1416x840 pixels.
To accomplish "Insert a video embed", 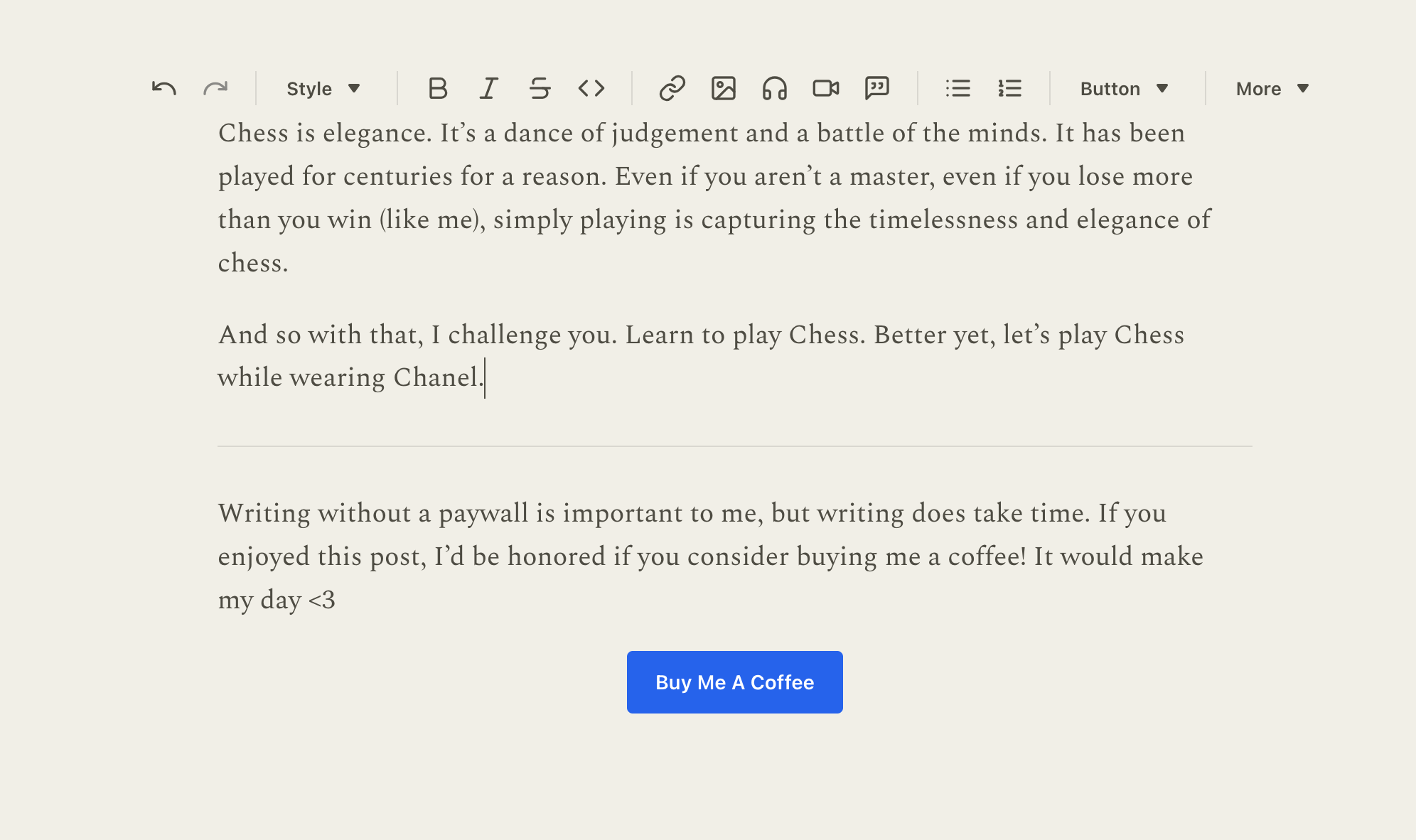I will (x=825, y=89).
